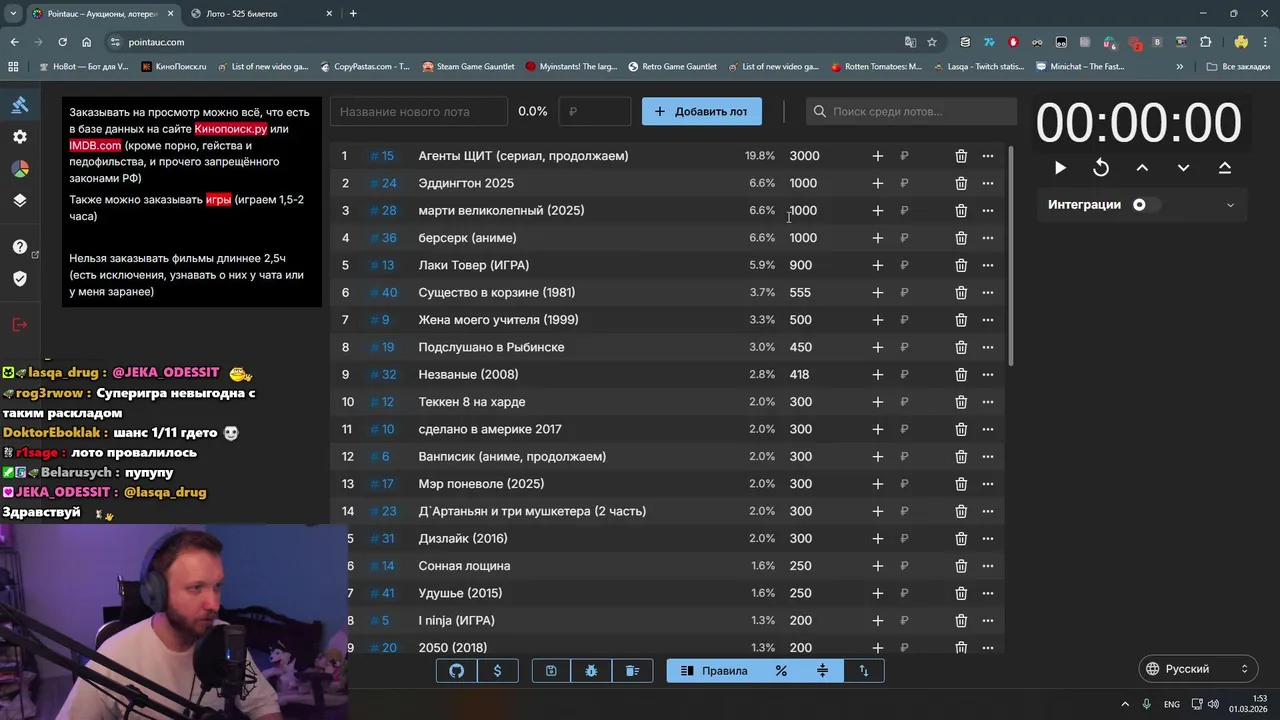Focus the new lot ruble amount field

pyautogui.click(x=595, y=111)
